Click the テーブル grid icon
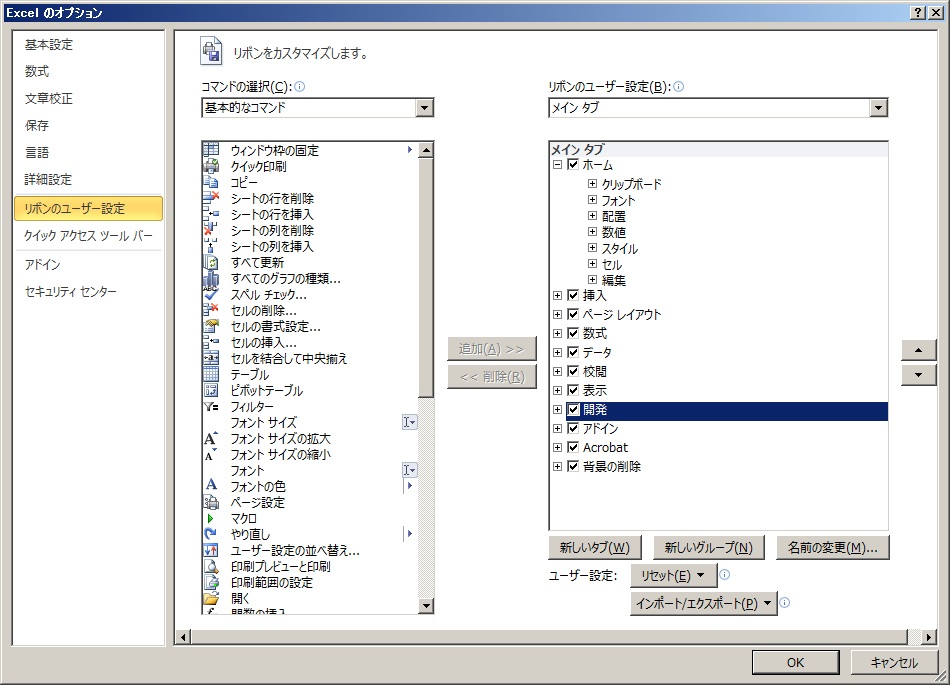 coord(211,374)
